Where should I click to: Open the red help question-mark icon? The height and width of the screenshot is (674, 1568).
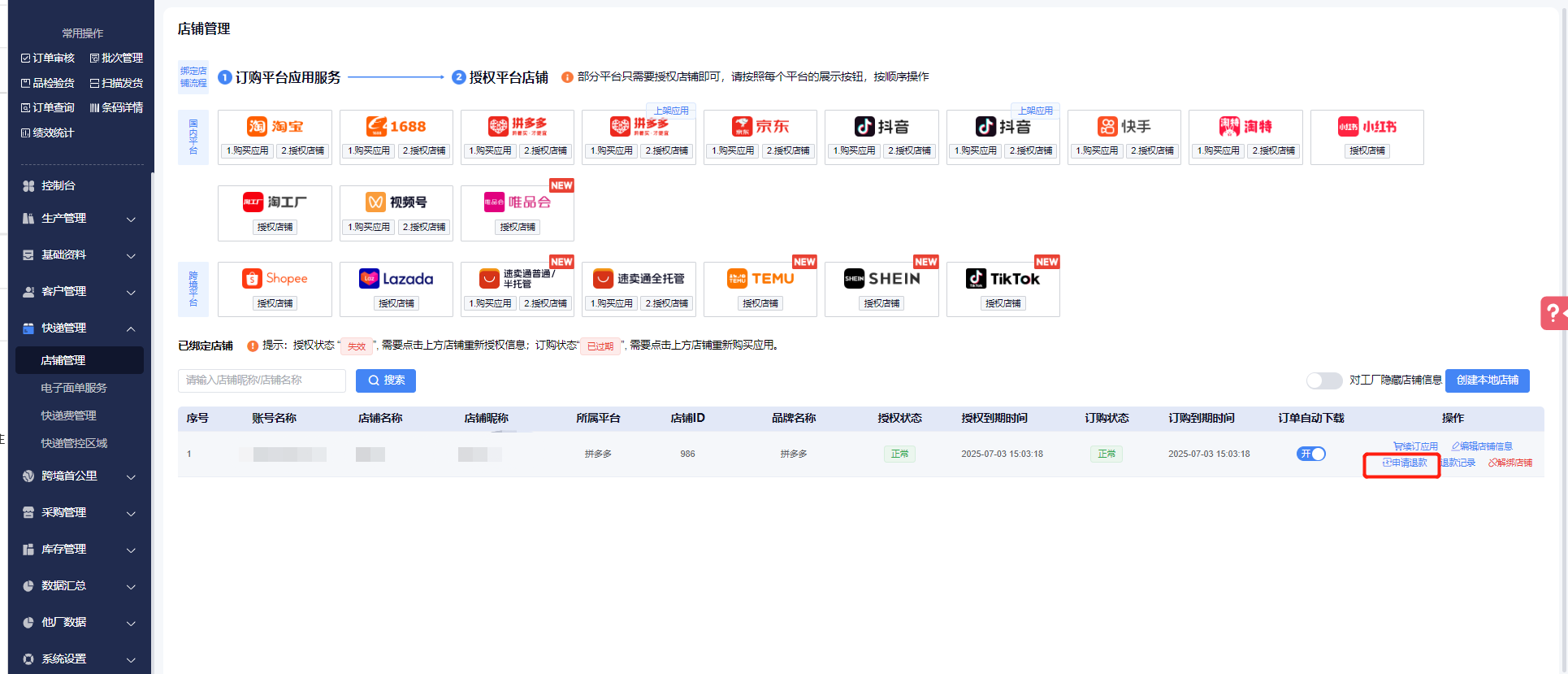click(1553, 313)
